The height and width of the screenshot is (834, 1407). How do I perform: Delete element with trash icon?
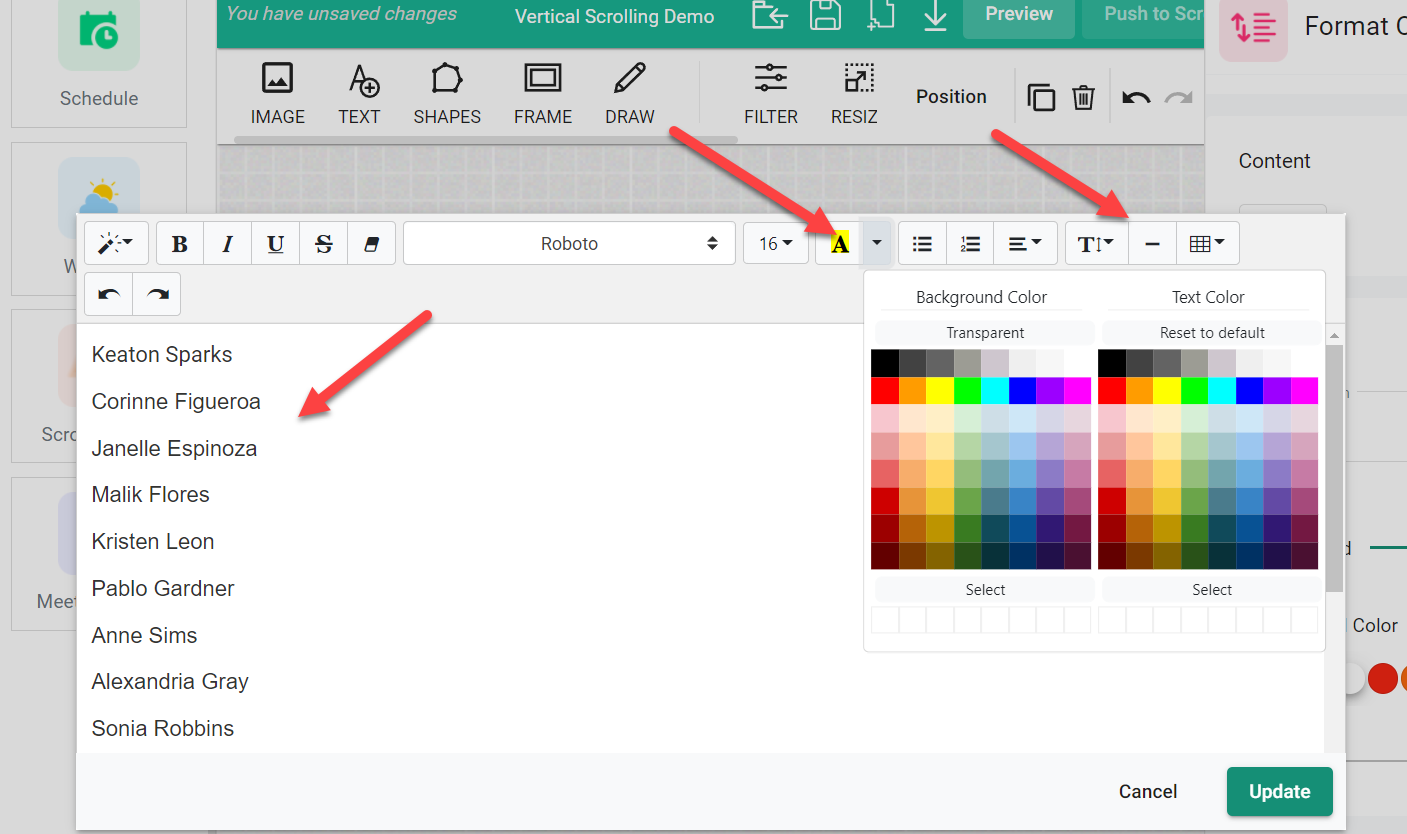pyautogui.click(x=1083, y=97)
